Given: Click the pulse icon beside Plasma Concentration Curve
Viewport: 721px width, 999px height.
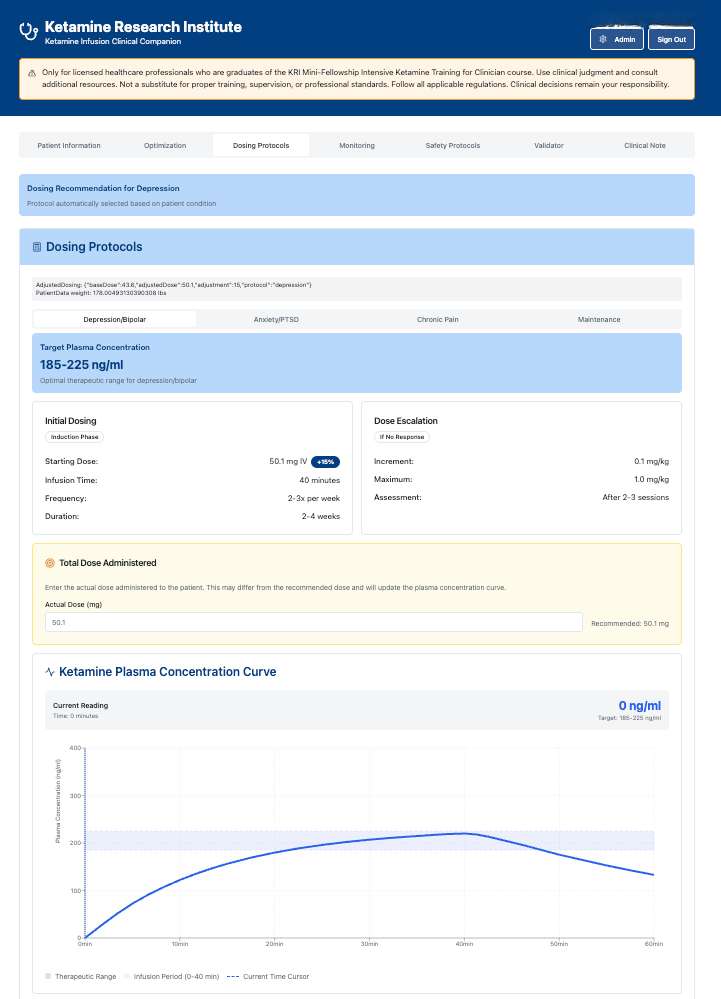Looking at the screenshot, I should coord(50,672).
